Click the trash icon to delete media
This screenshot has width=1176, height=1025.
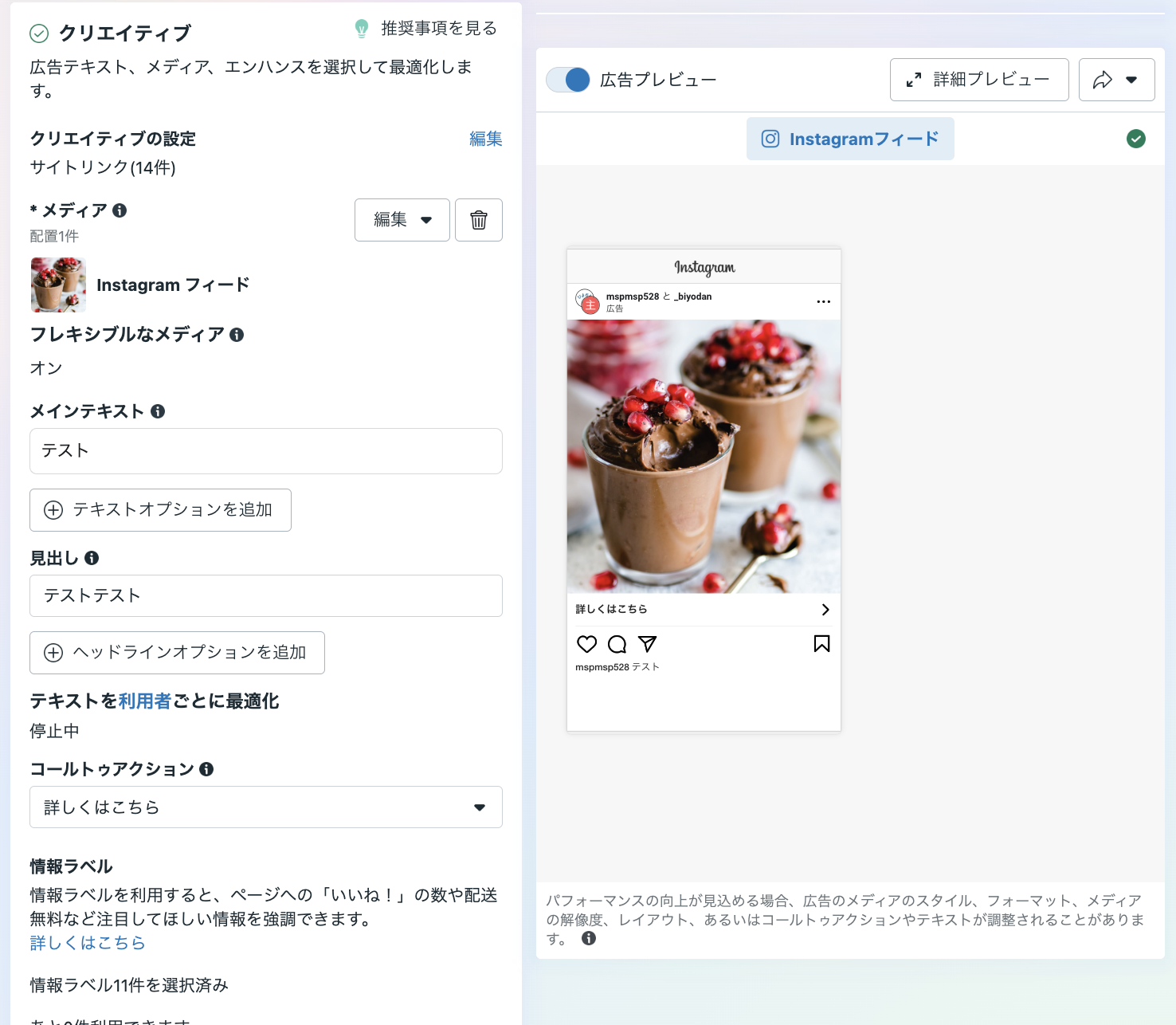[478, 220]
